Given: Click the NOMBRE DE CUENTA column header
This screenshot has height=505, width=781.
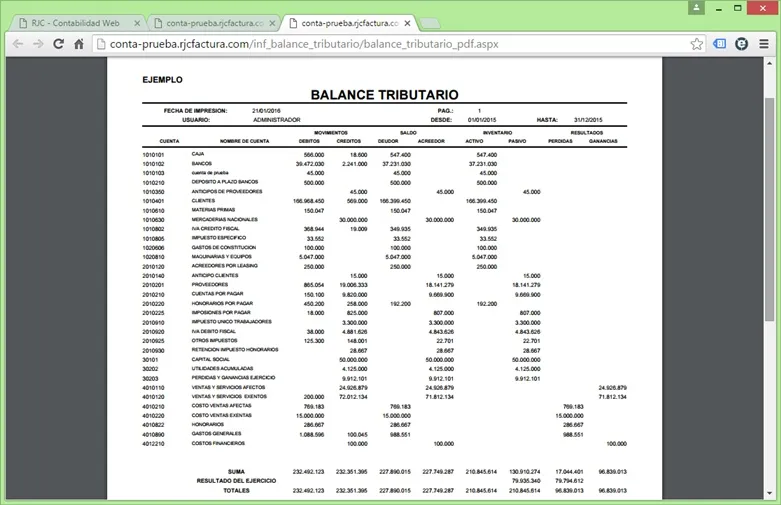Looking at the screenshot, I should (244, 141).
